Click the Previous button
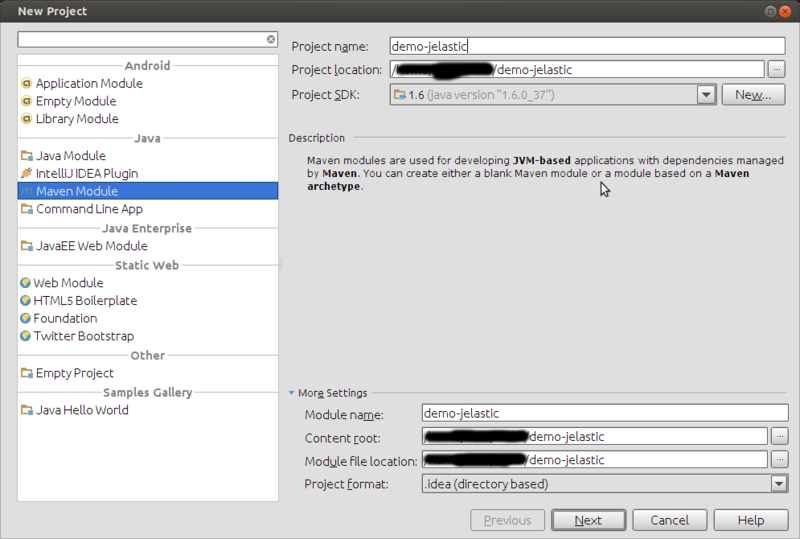This screenshot has width=800, height=539. [x=507, y=520]
